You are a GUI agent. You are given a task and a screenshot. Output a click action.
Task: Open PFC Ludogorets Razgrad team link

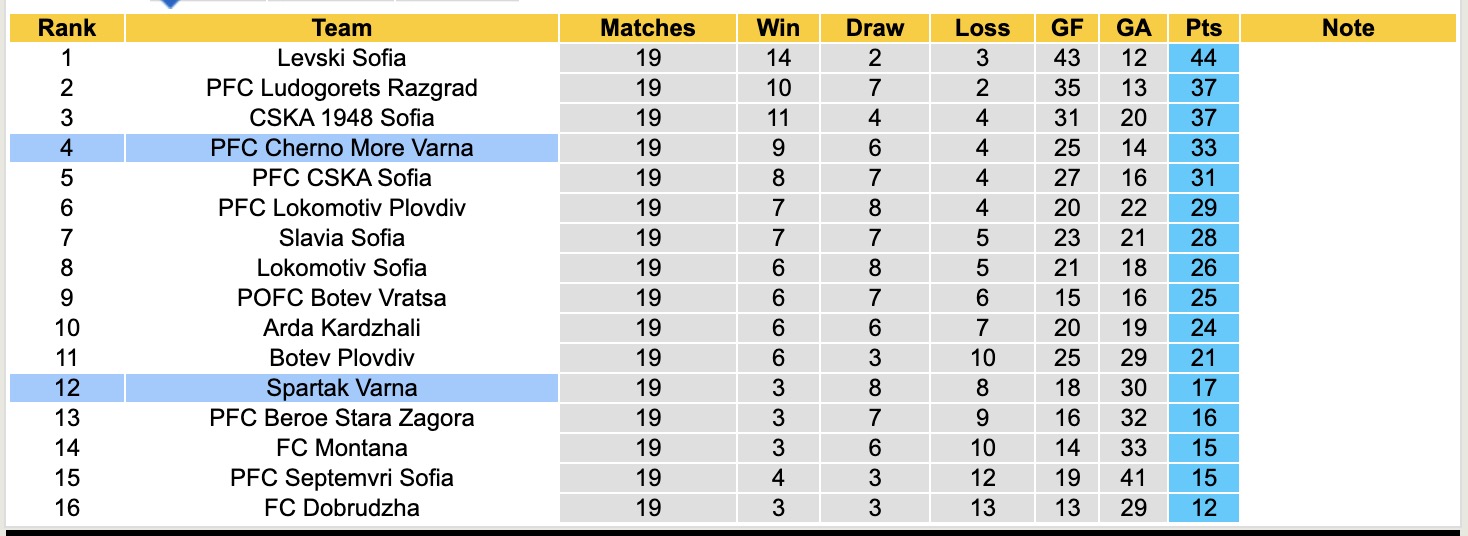342,88
